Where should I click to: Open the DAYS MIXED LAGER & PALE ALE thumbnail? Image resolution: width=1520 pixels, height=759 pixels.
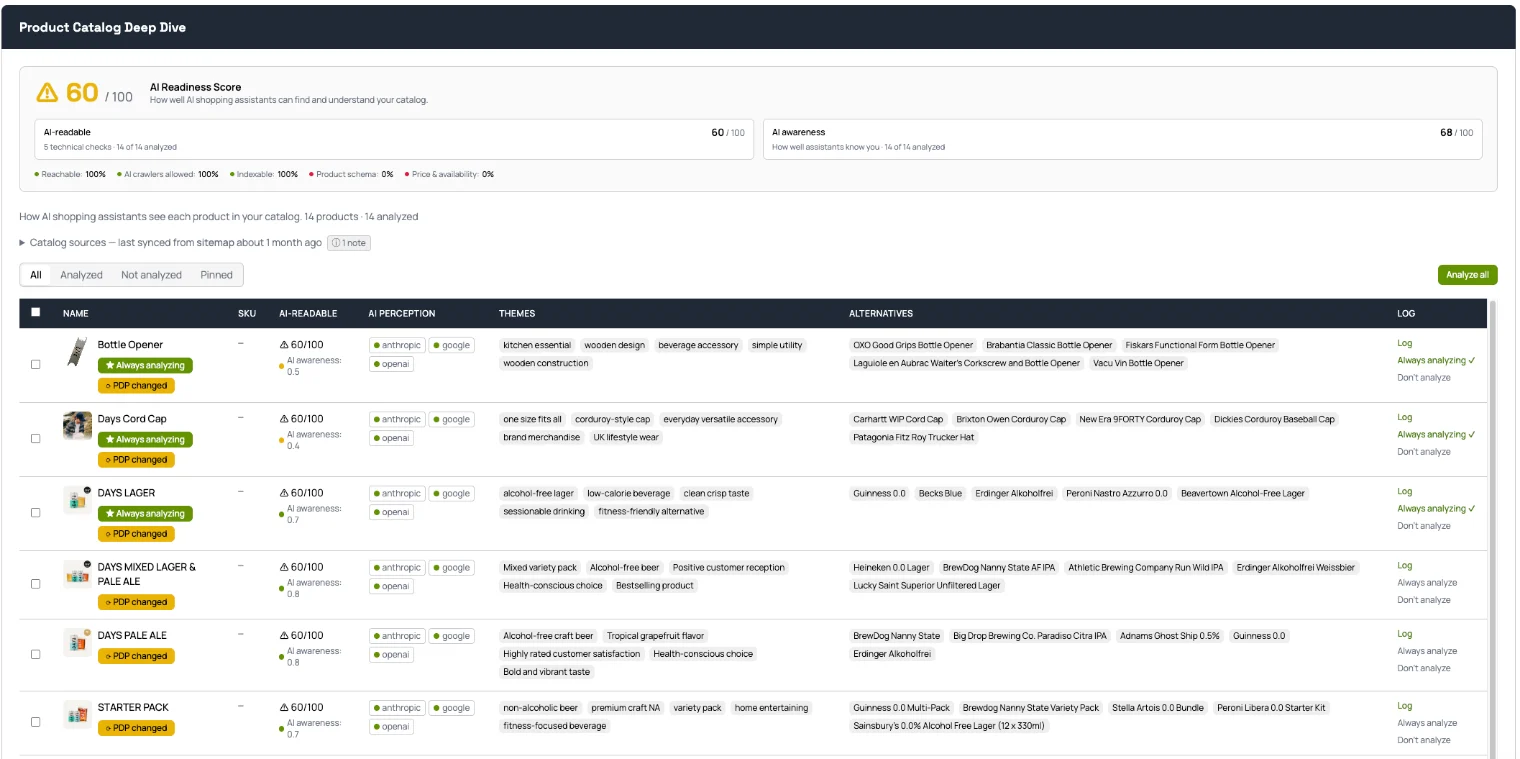coord(77,573)
